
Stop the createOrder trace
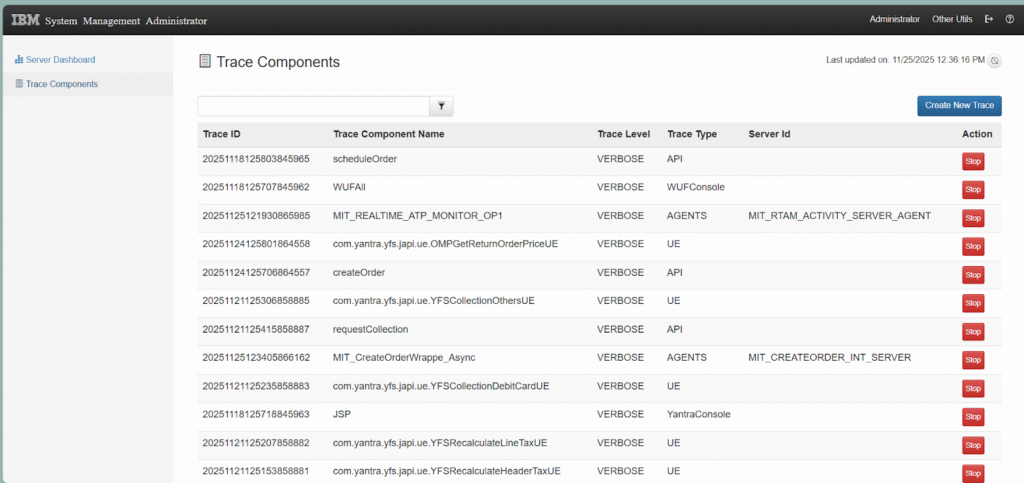pos(972,274)
